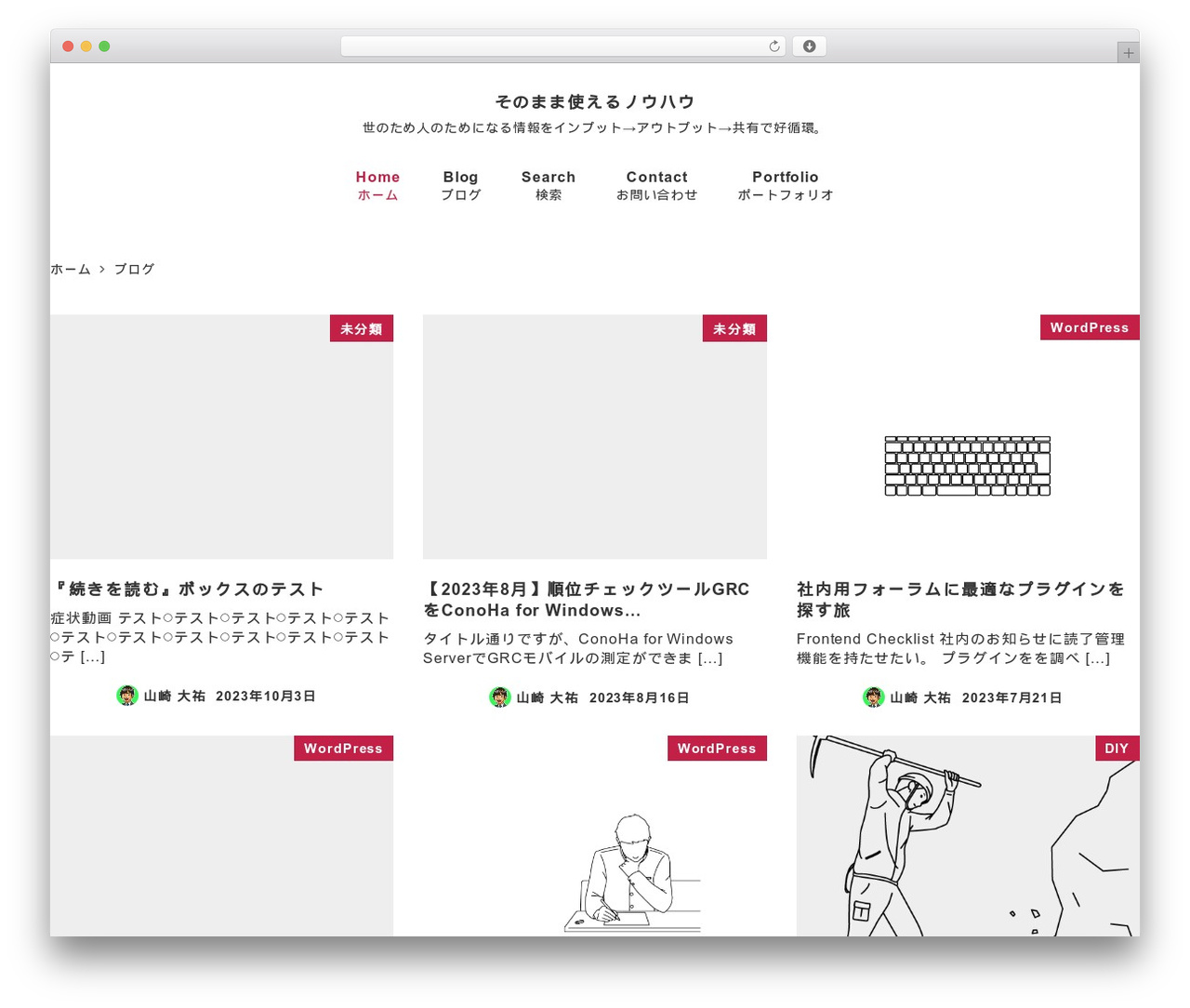Open the Portfolio ポートフォリオ menu item
This screenshot has width=1190, height=1008.
(x=786, y=185)
